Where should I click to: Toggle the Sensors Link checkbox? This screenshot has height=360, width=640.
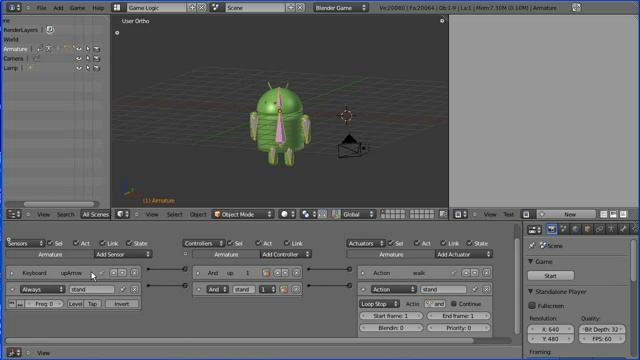(x=102, y=243)
